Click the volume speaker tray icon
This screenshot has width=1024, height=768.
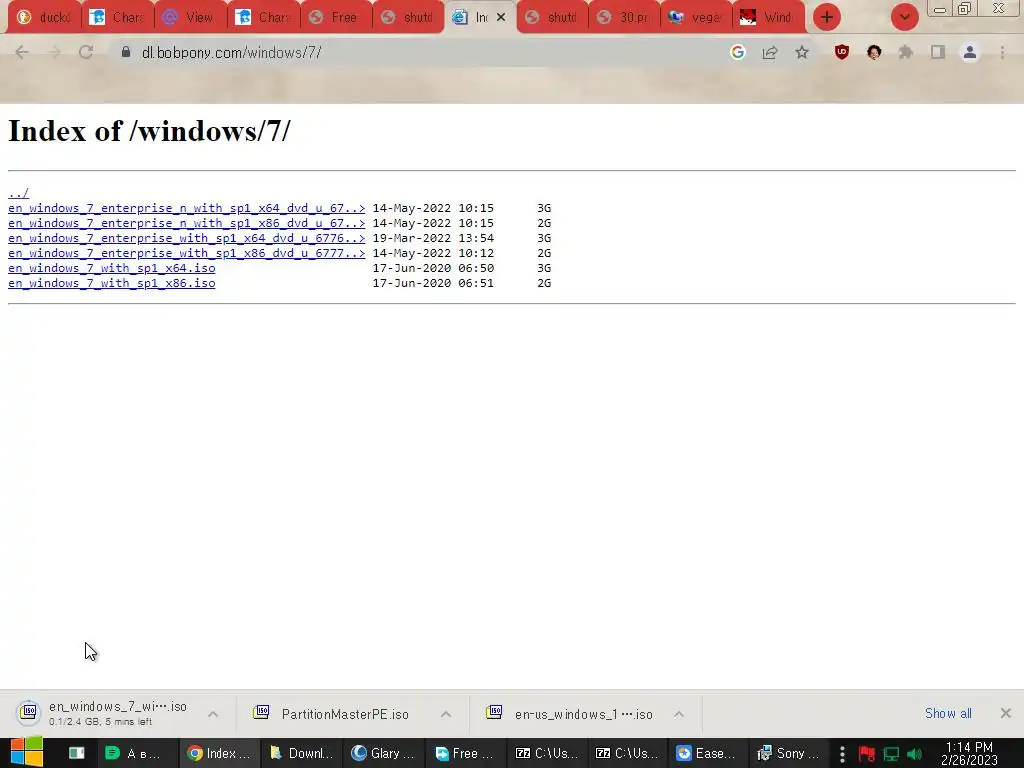pos(914,754)
